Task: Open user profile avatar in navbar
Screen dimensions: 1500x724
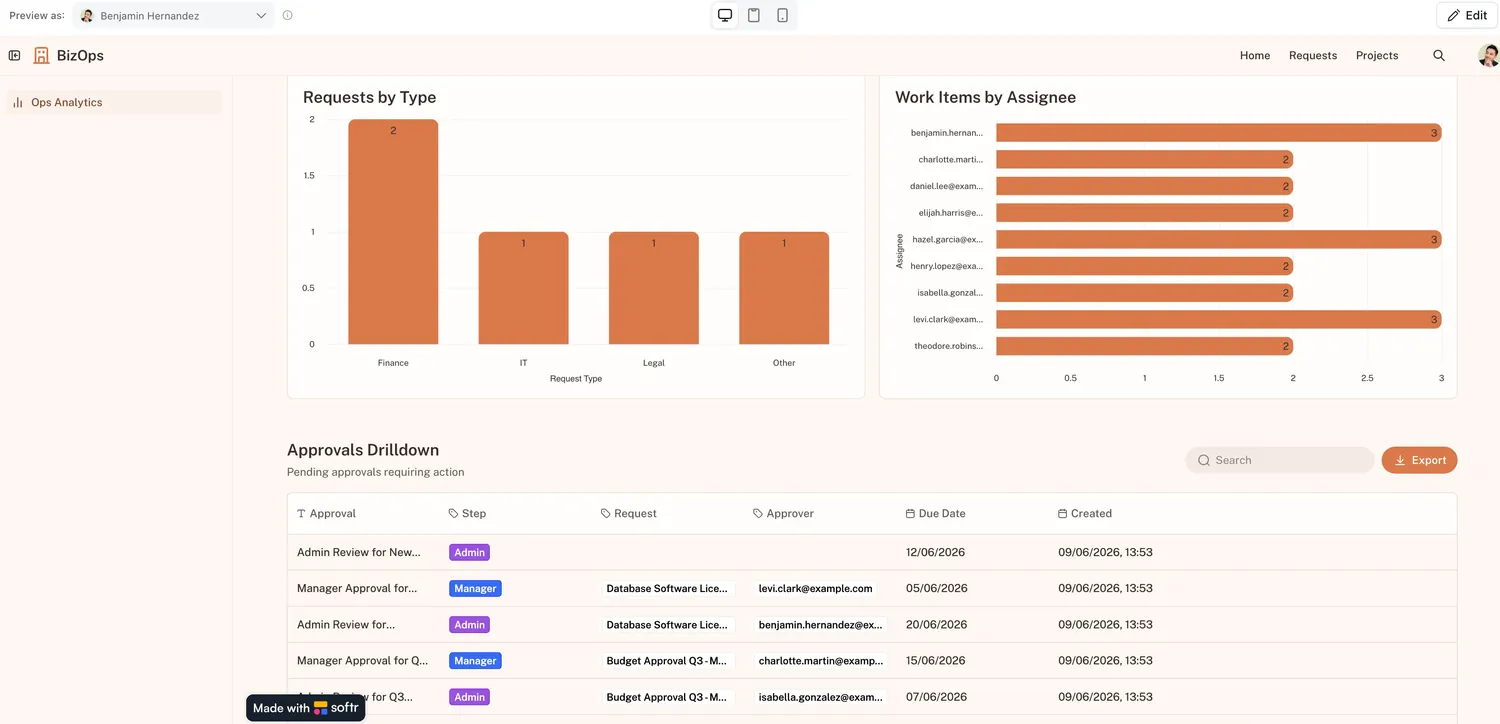Action: [1488, 56]
